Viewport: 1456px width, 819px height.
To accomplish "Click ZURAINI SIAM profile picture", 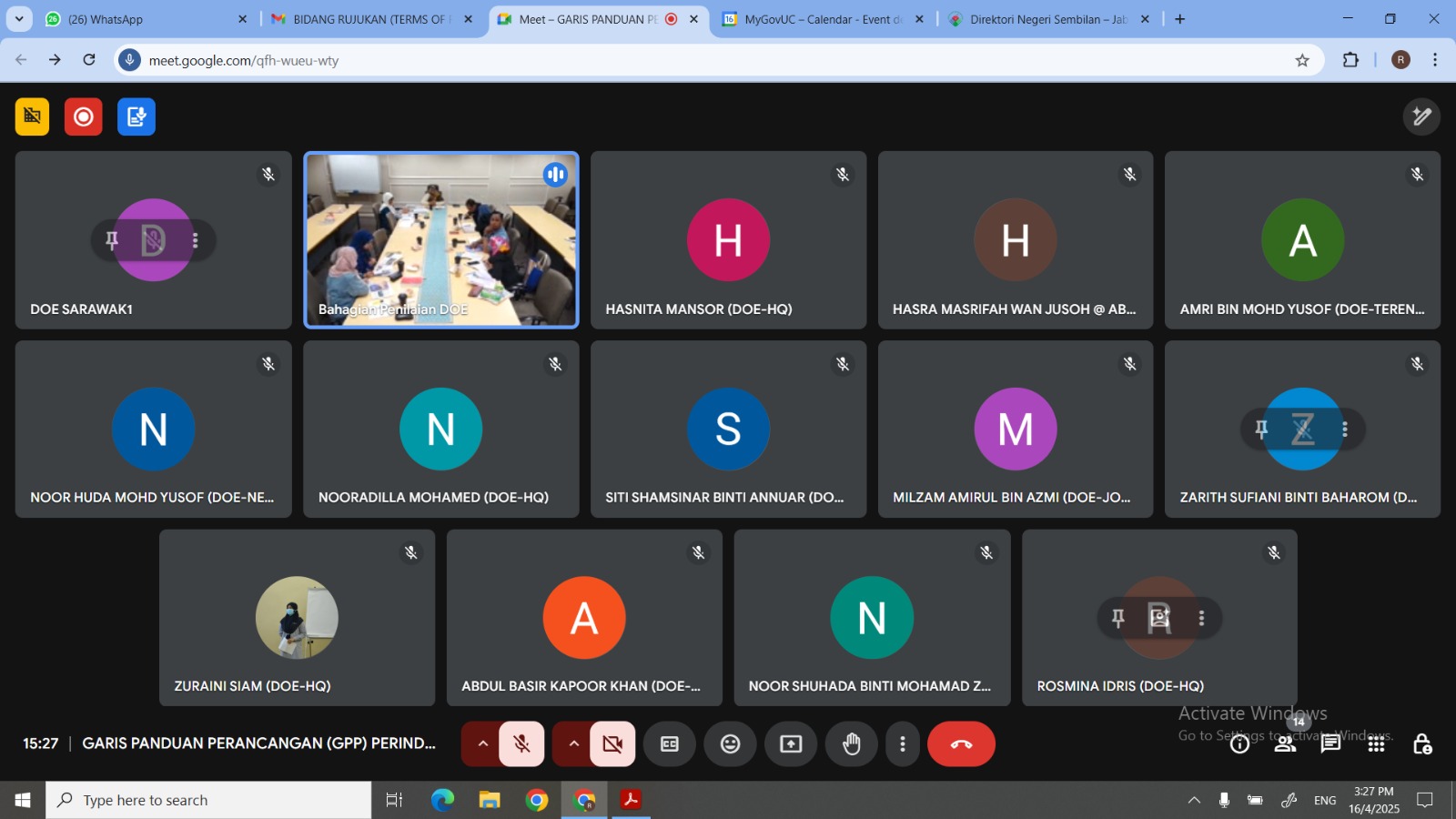I will pos(297,618).
